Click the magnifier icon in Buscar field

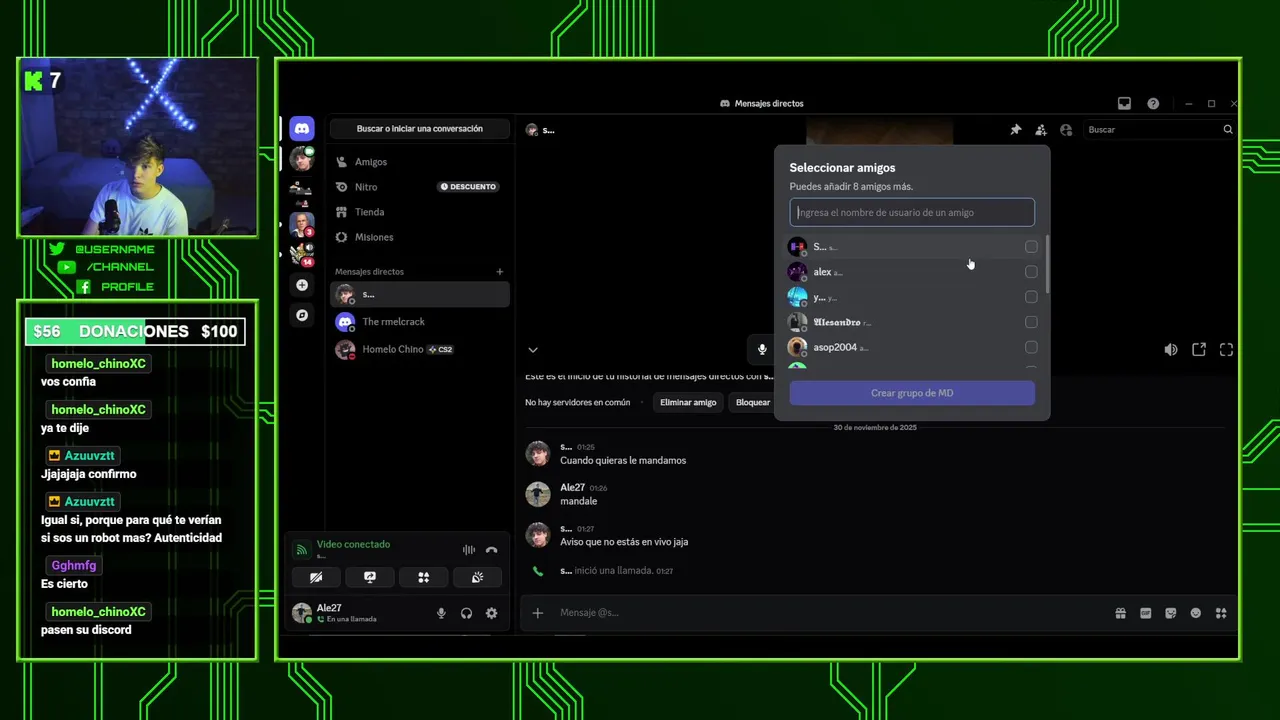pyautogui.click(x=1228, y=130)
